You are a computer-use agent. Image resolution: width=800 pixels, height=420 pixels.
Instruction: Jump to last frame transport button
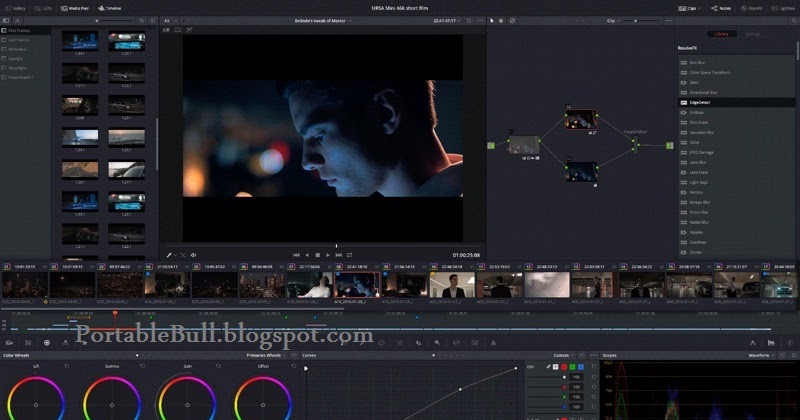point(339,255)
